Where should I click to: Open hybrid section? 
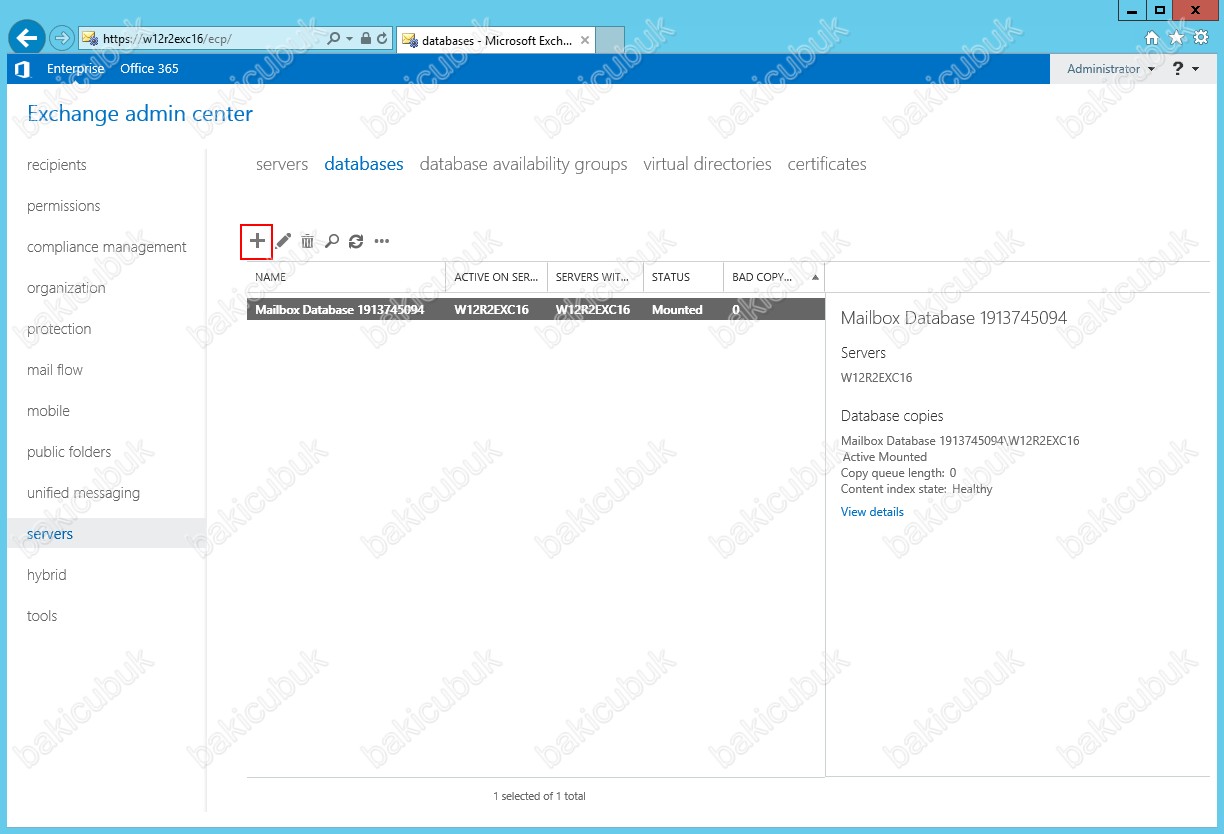coord(47,575)
